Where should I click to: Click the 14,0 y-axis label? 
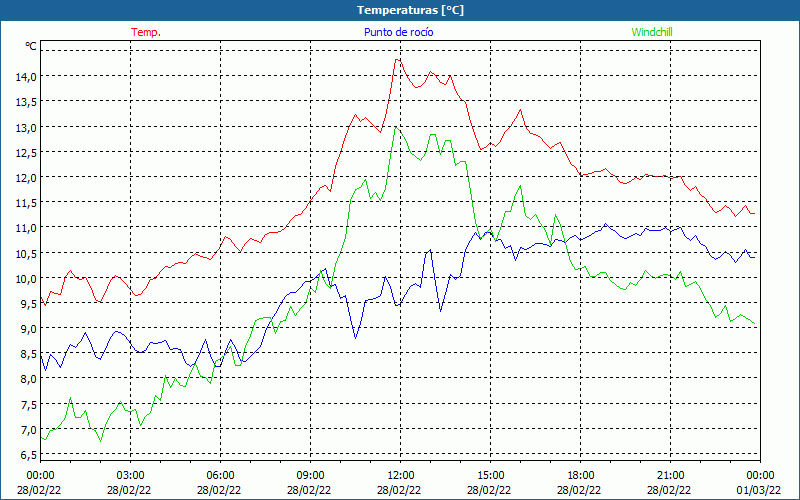coord(27,77)
